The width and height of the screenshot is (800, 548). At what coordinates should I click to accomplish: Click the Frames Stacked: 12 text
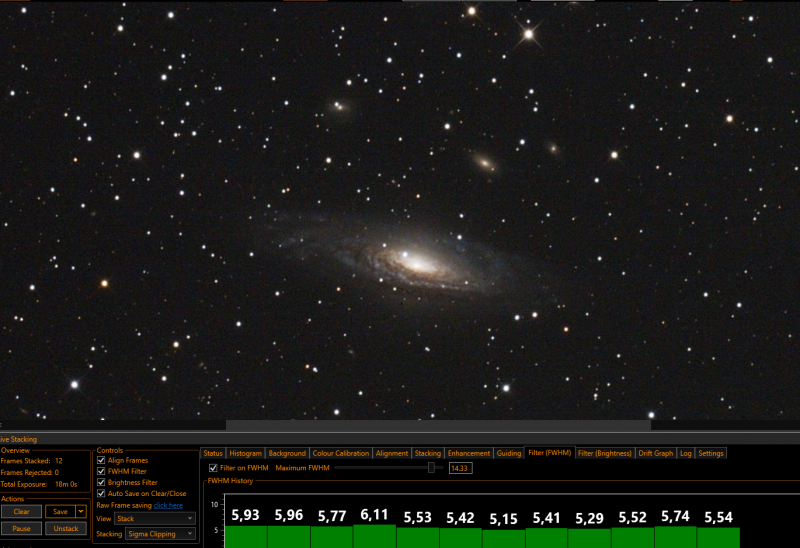click(31, 461)
